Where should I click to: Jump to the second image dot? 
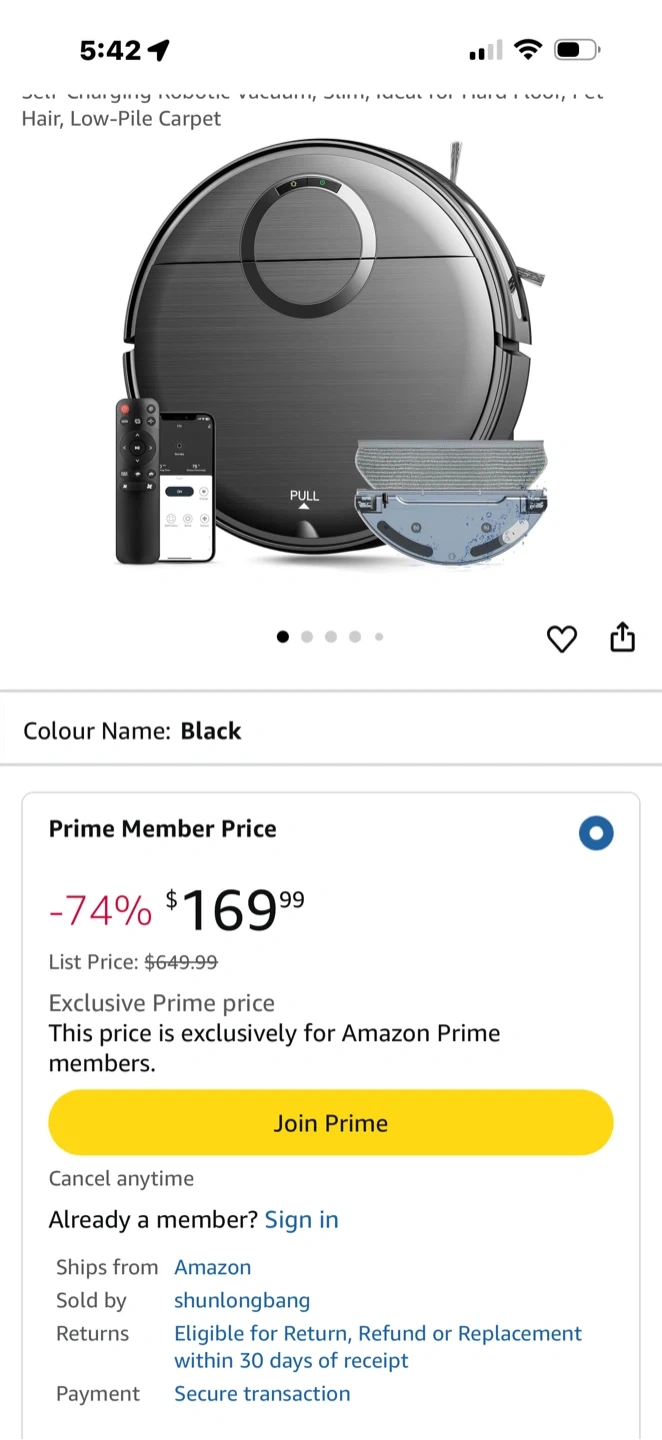(307, 637)
